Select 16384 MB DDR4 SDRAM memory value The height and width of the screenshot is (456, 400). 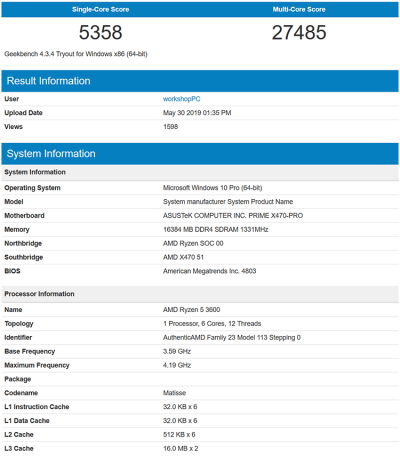click(215, 229)
